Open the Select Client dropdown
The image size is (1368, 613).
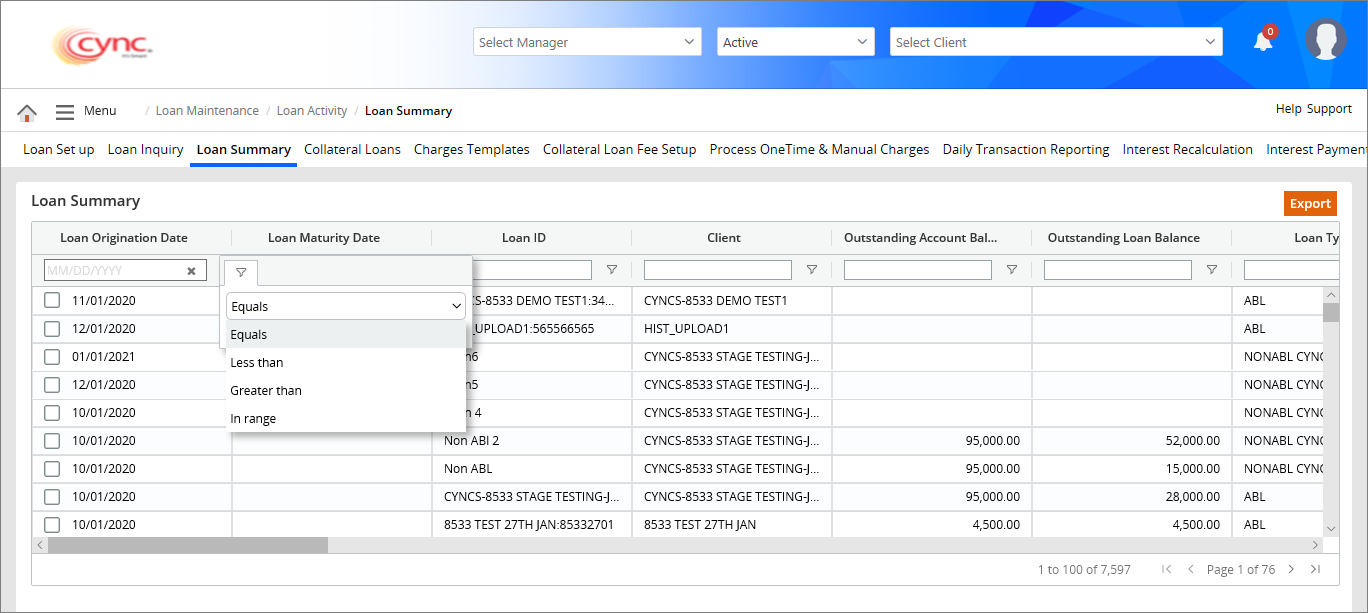1057,42
